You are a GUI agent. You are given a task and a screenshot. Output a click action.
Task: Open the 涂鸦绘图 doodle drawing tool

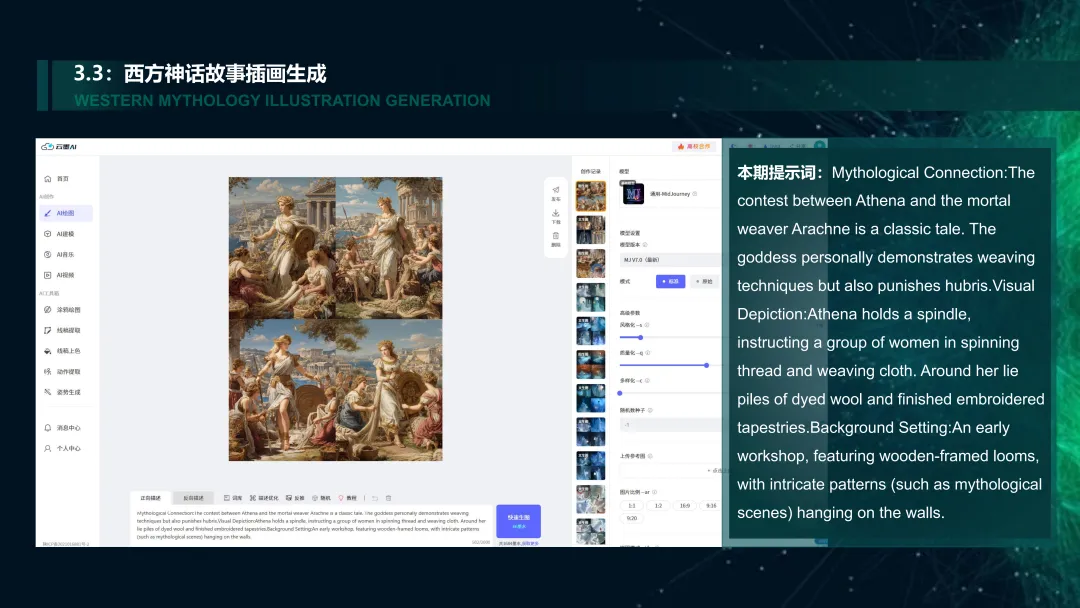pos(62,310)
